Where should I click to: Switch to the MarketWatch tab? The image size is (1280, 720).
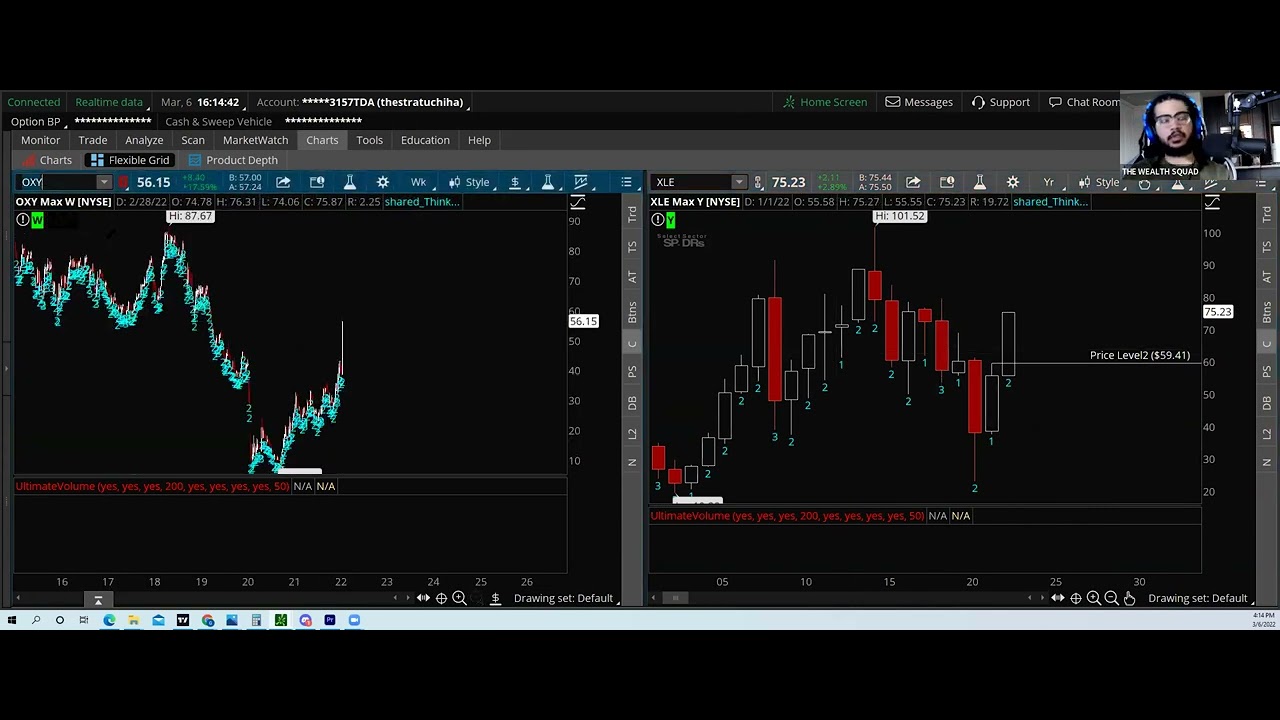[255, 140]
